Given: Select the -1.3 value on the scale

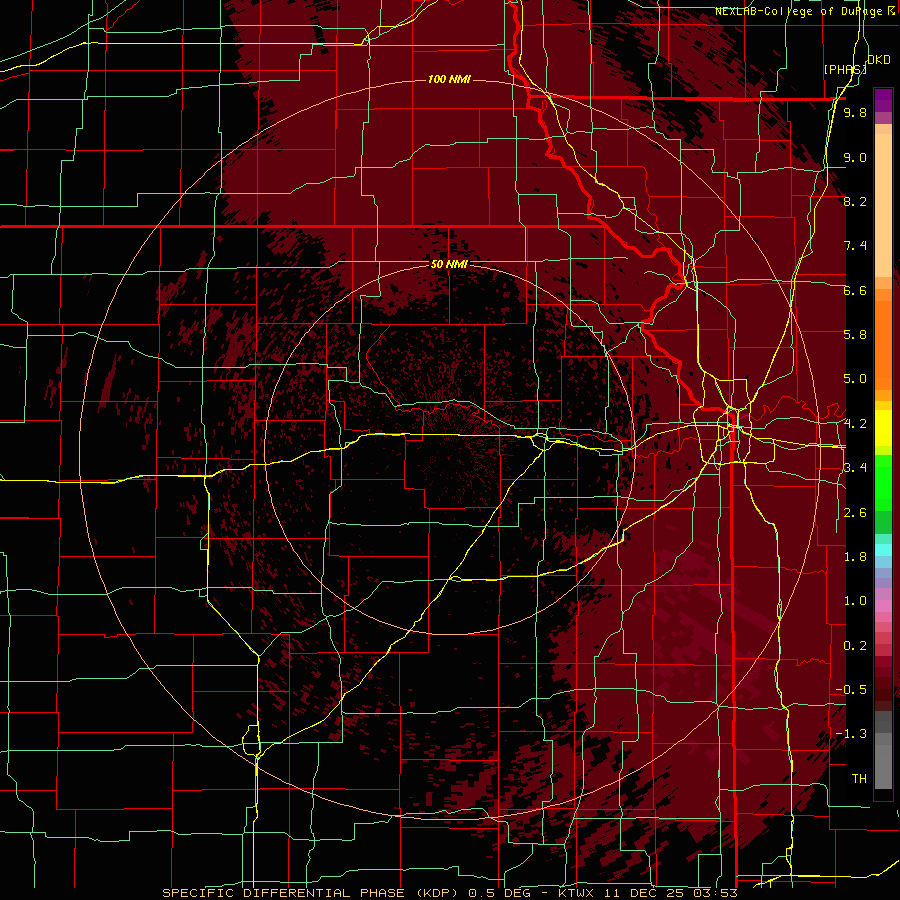Looking at the screenshot, I should [x=851, y=734].
